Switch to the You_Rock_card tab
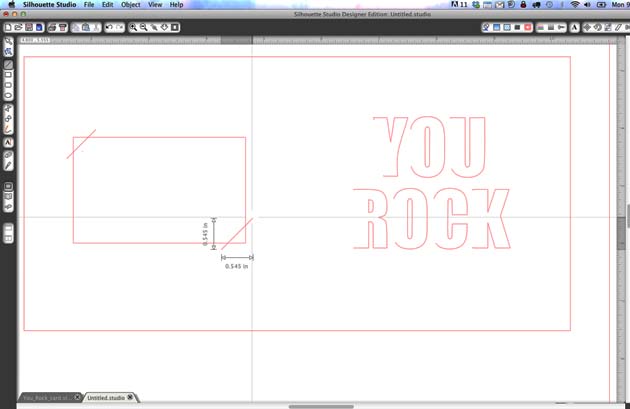Image resolution: width=630 pixels, height=409 pixels. click(45, 398)
